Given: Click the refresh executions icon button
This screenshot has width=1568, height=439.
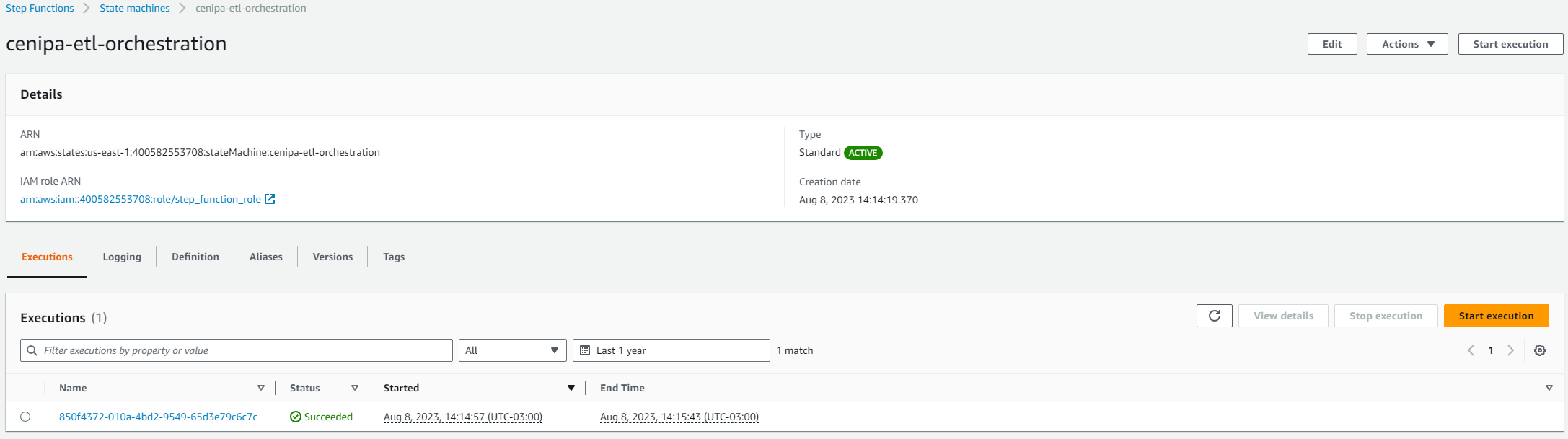Looking at the screenshot, I should (x=1214, y=316).
